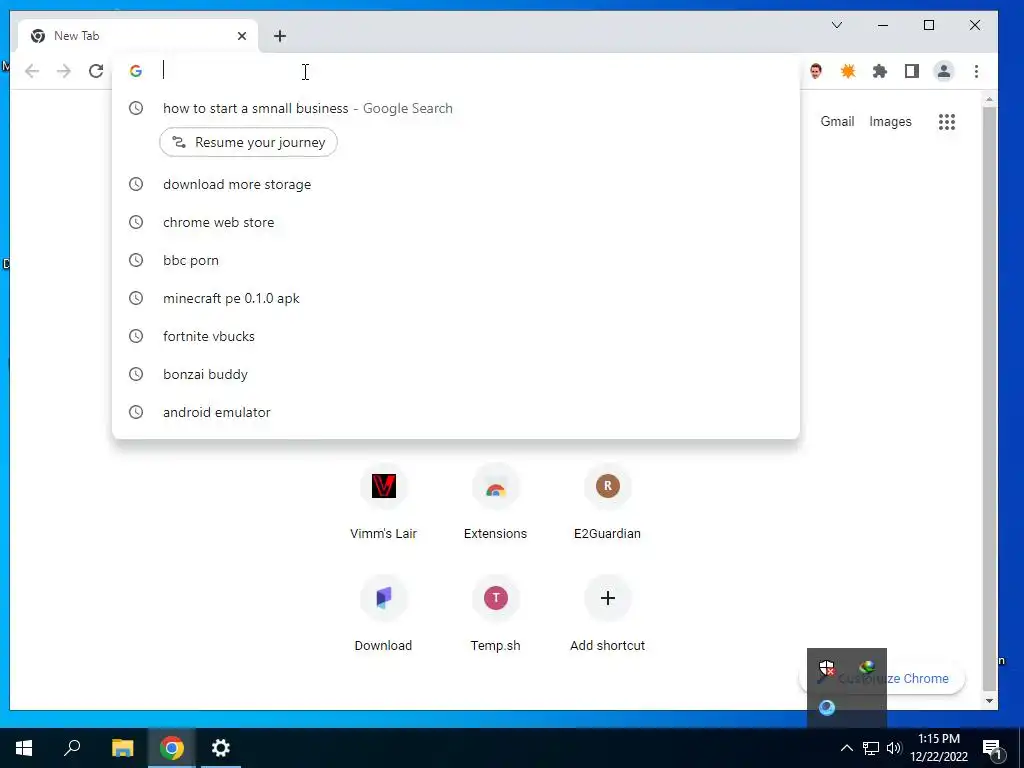Open the Temp.sh shortcut

(x=495, y=614)
